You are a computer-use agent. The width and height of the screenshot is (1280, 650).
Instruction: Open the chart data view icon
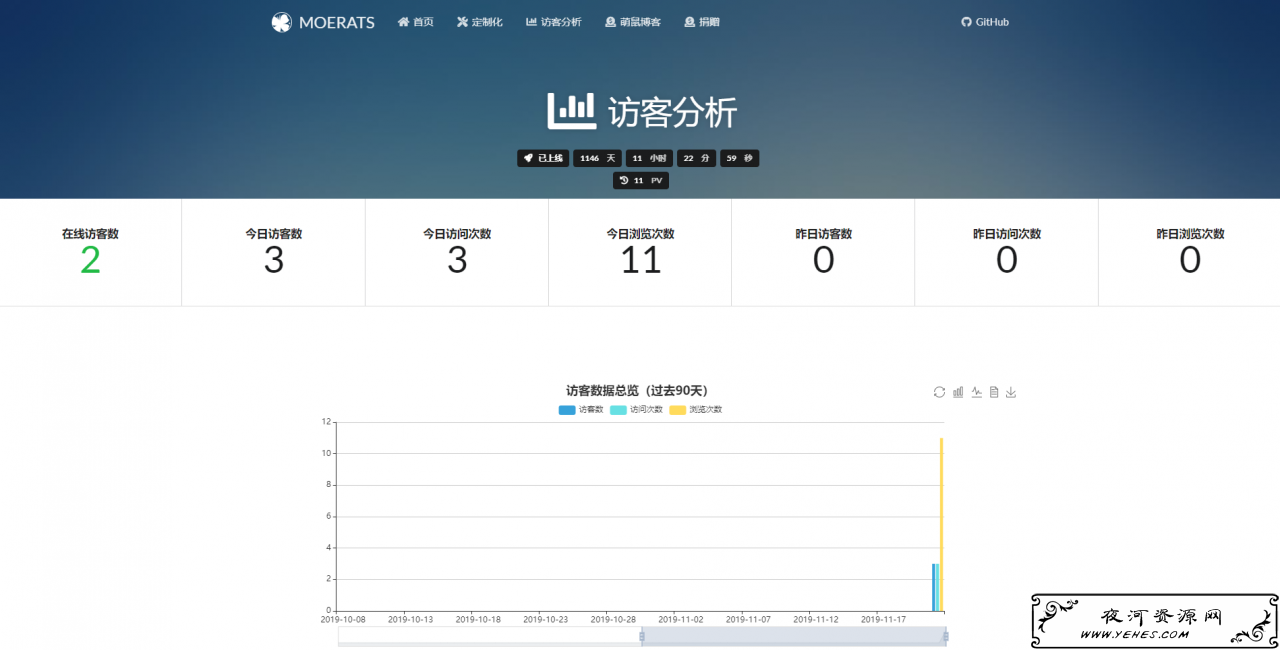(x=994, y=392)
